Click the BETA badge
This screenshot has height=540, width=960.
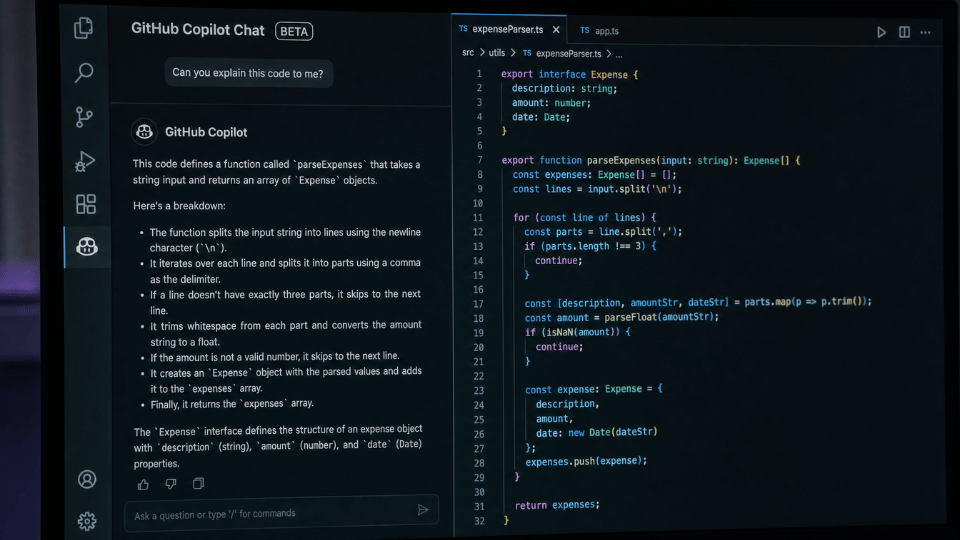pos(294,31)
